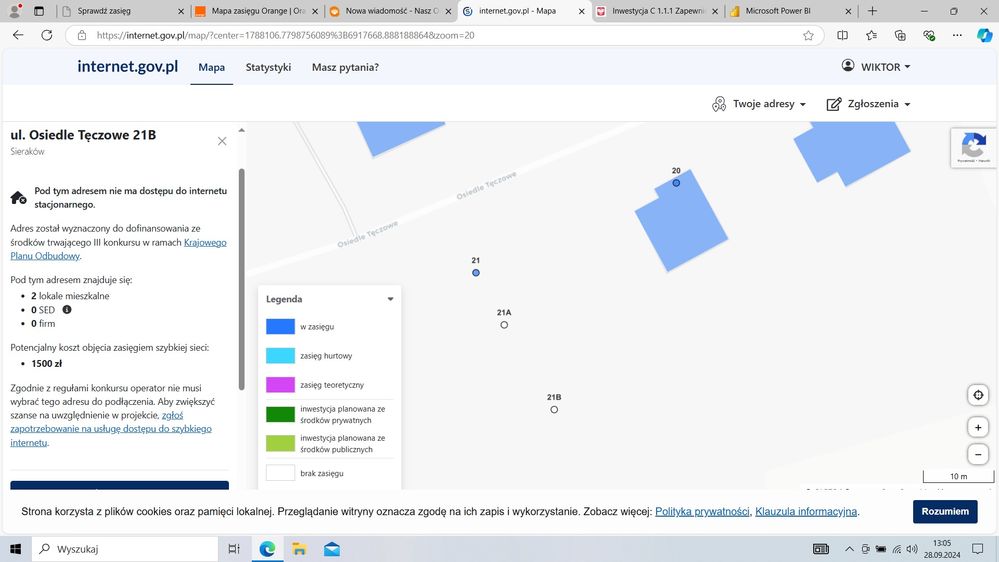The width and height of the screenshot is (999, 562).
Task: Open Microsoft Edge from the taskbar
Action: [x=267, y=549]
